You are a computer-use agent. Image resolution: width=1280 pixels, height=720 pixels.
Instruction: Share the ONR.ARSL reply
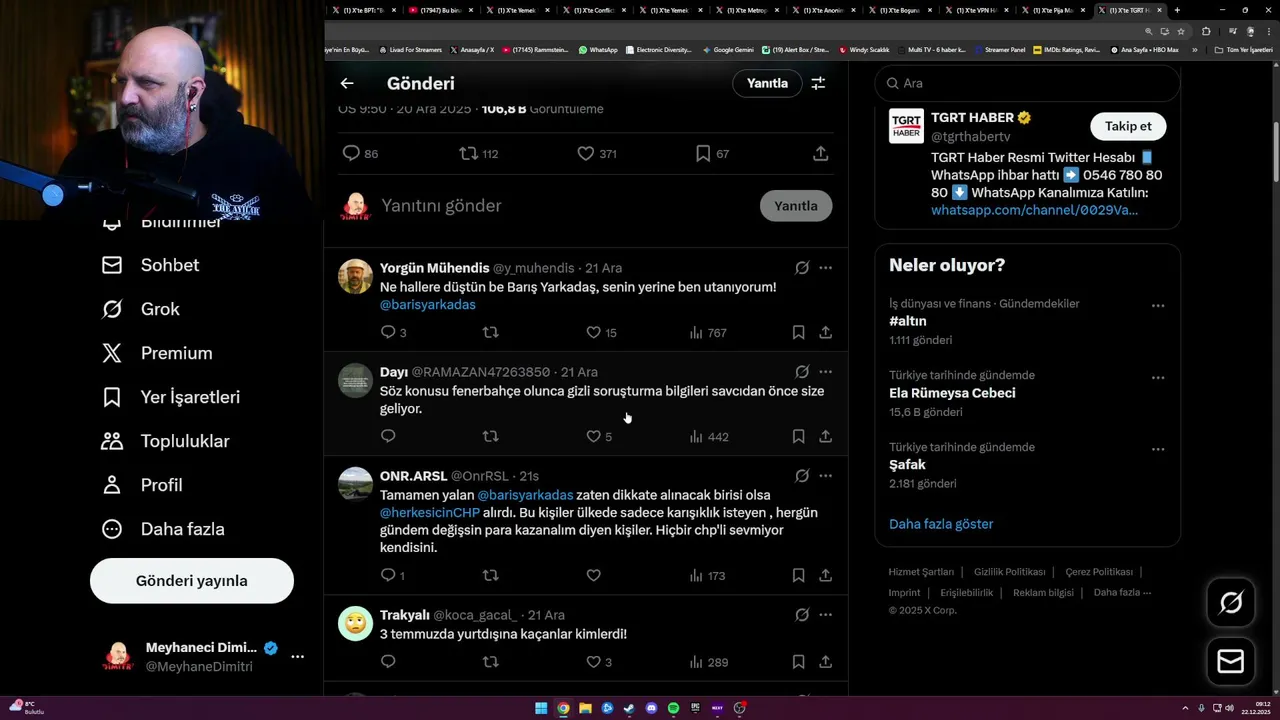coord(825,575)
